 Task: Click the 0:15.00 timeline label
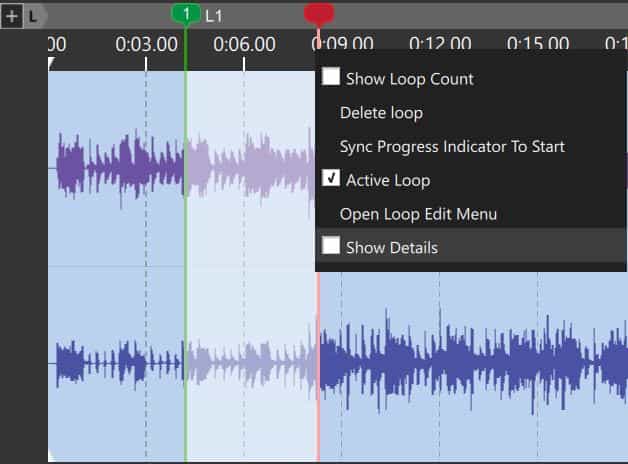tap(538, 43)
